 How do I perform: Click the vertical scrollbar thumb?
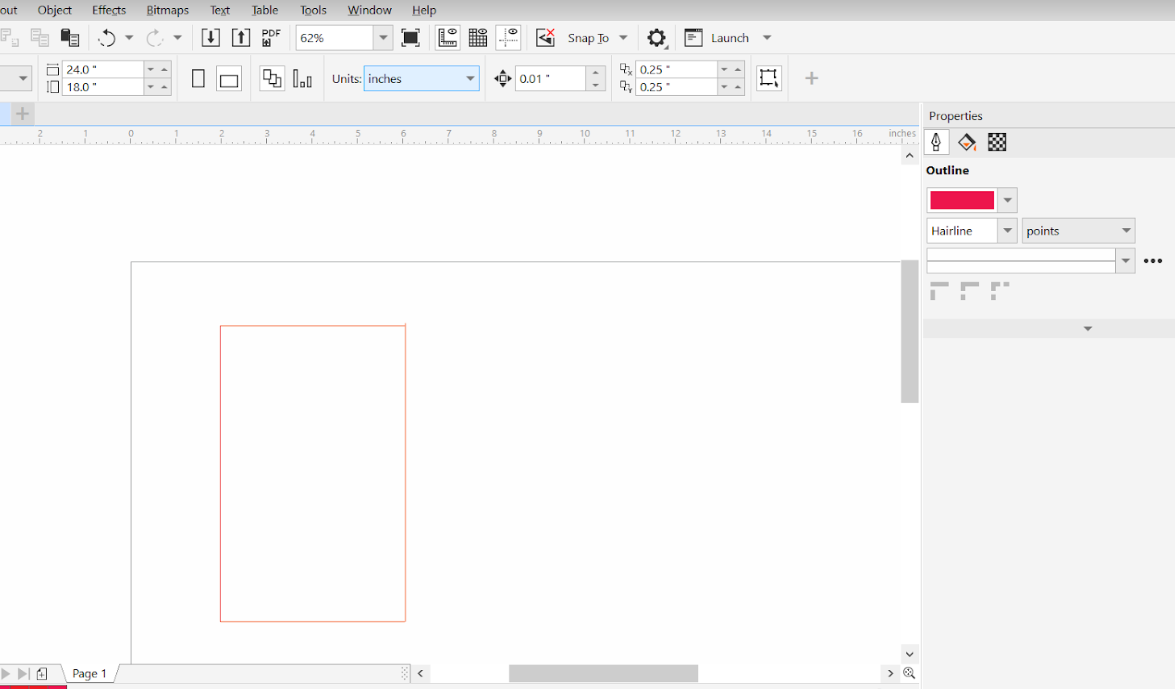tap(909, 331)
